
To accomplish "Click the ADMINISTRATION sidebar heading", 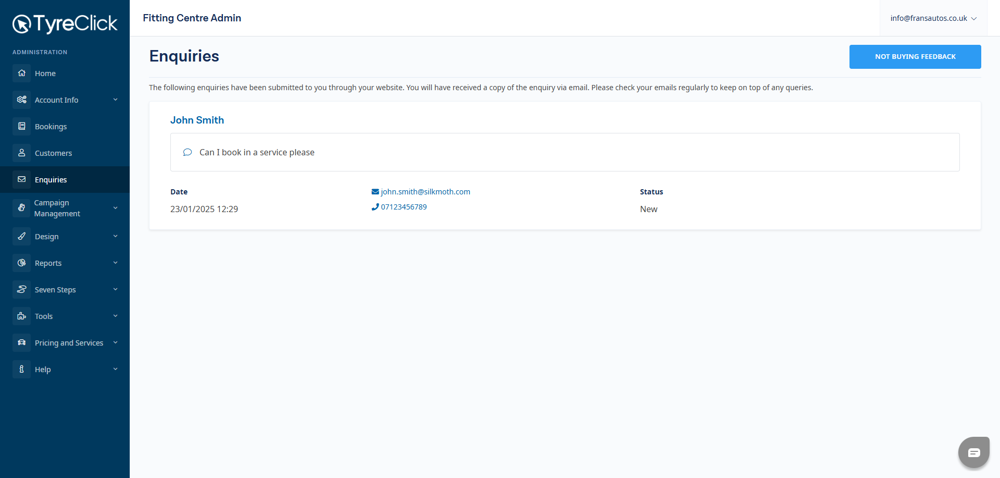I will click(40, 52).
